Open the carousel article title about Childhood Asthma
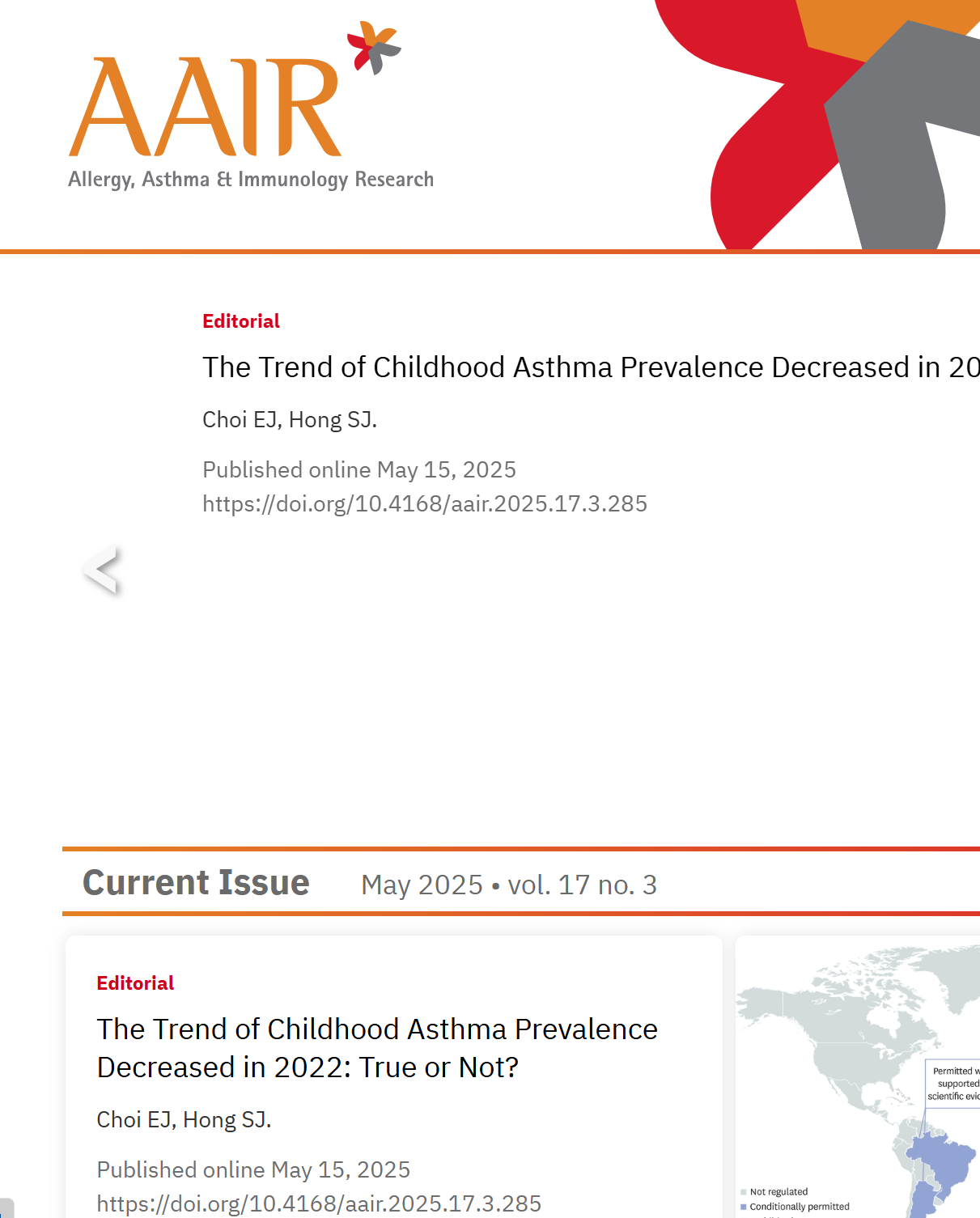The image size is (980, 1218). pos(591,367)
